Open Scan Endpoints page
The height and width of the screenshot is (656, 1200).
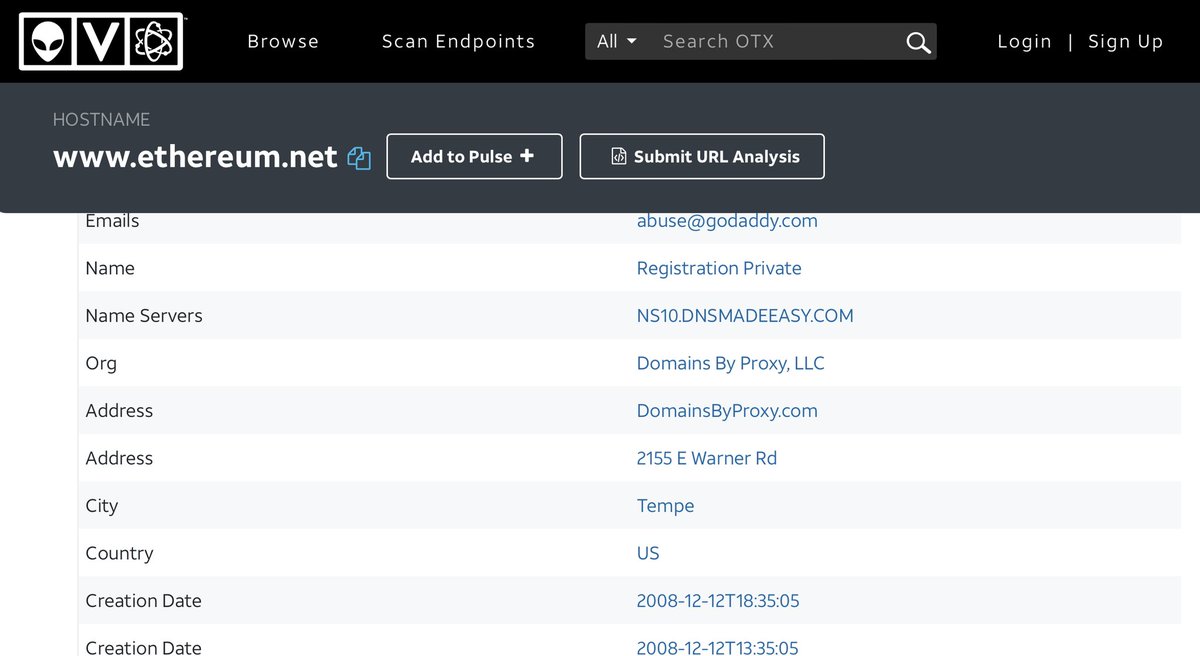click(x=458, y=42)
